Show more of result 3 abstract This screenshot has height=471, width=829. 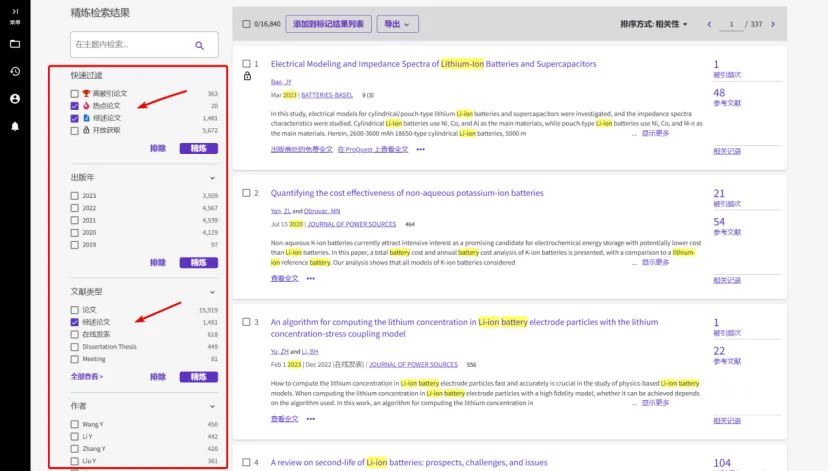point(656,403)
